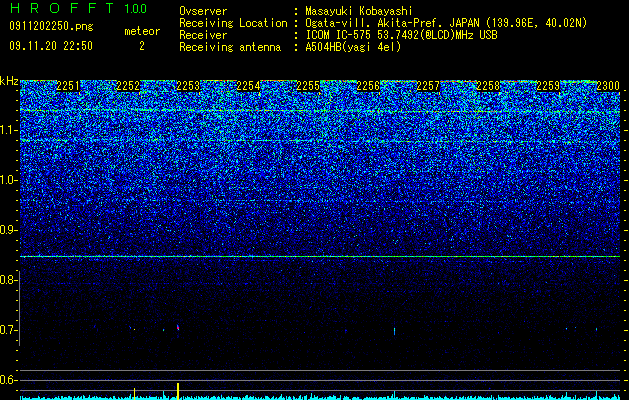The width and height of the screenshot is (629, 400).
Task: Click the 0.7 kHz axis label
Action: coord(8,330)
